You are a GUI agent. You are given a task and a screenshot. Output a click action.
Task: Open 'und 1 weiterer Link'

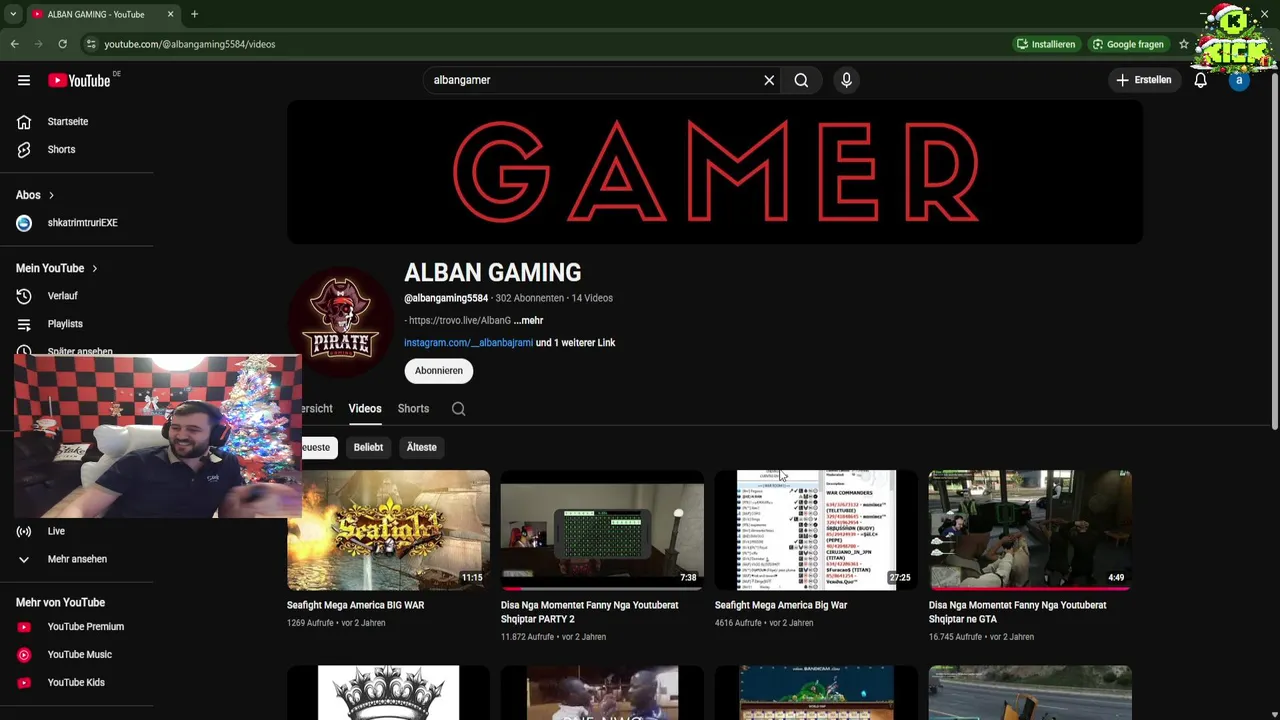coord(576,343)
